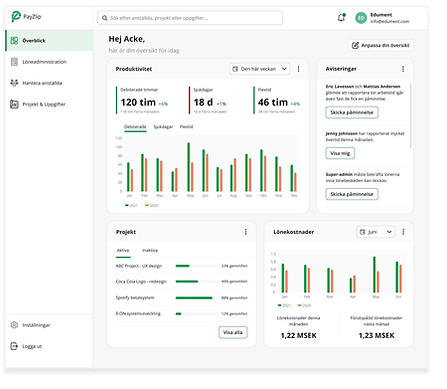Image resolution: width=447 pixels, height=389 pixels.
Task: Click Coca Cola Logo - redesign name
Action: [x=141, y=282]
